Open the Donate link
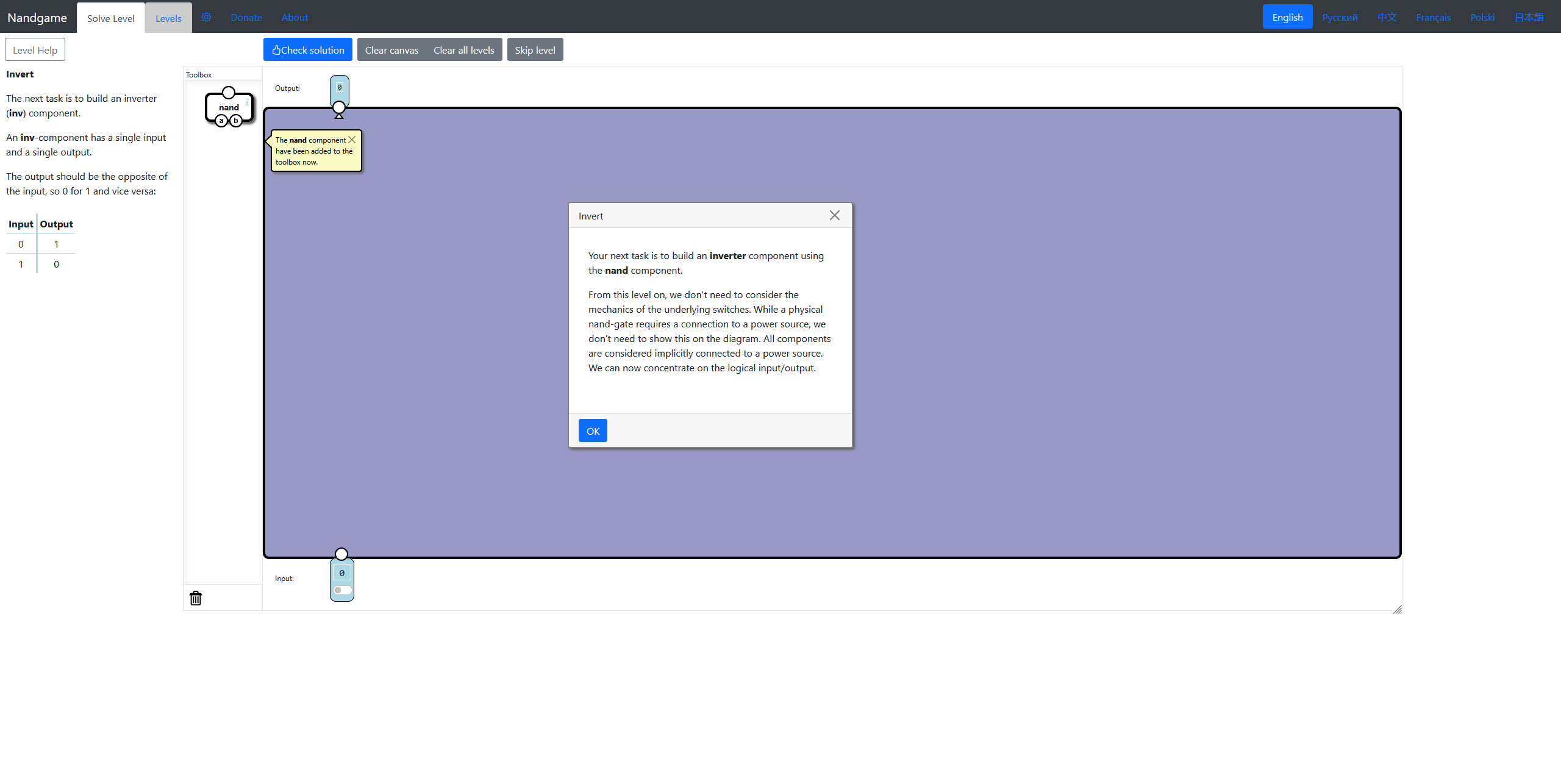The height and width of the screenshot is (784, 1561). (x=246, y=17)
